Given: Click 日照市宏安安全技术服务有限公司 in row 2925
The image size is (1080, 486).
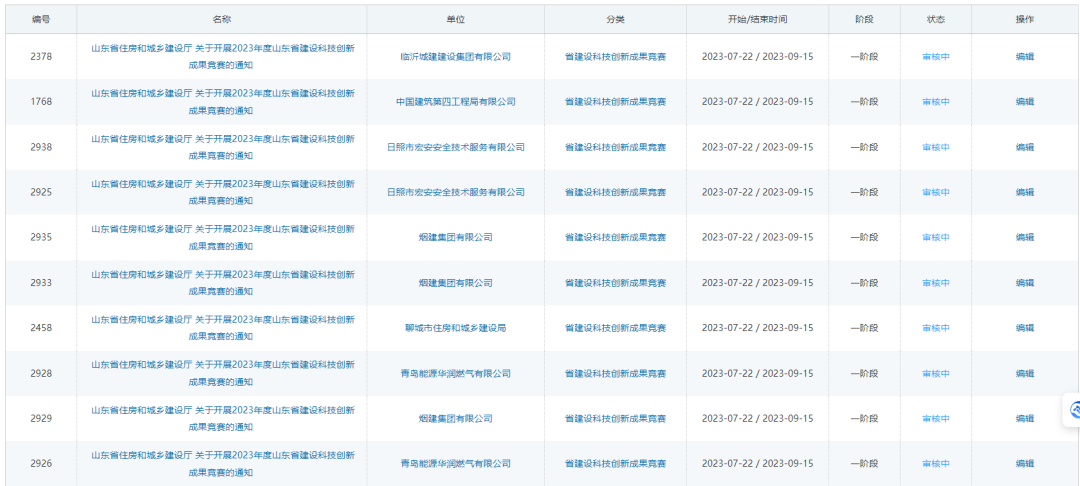Looking at the screenshot, I should click(x=455, y=192).
